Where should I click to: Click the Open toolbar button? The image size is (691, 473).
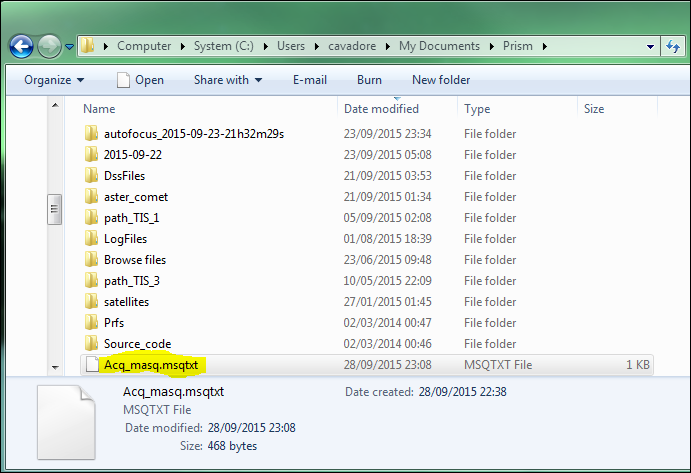click(140, 80)
